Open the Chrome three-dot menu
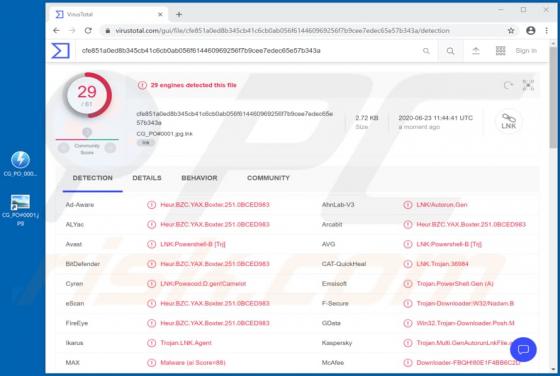The width and height of the screenshot is (560, 376). 546,31
